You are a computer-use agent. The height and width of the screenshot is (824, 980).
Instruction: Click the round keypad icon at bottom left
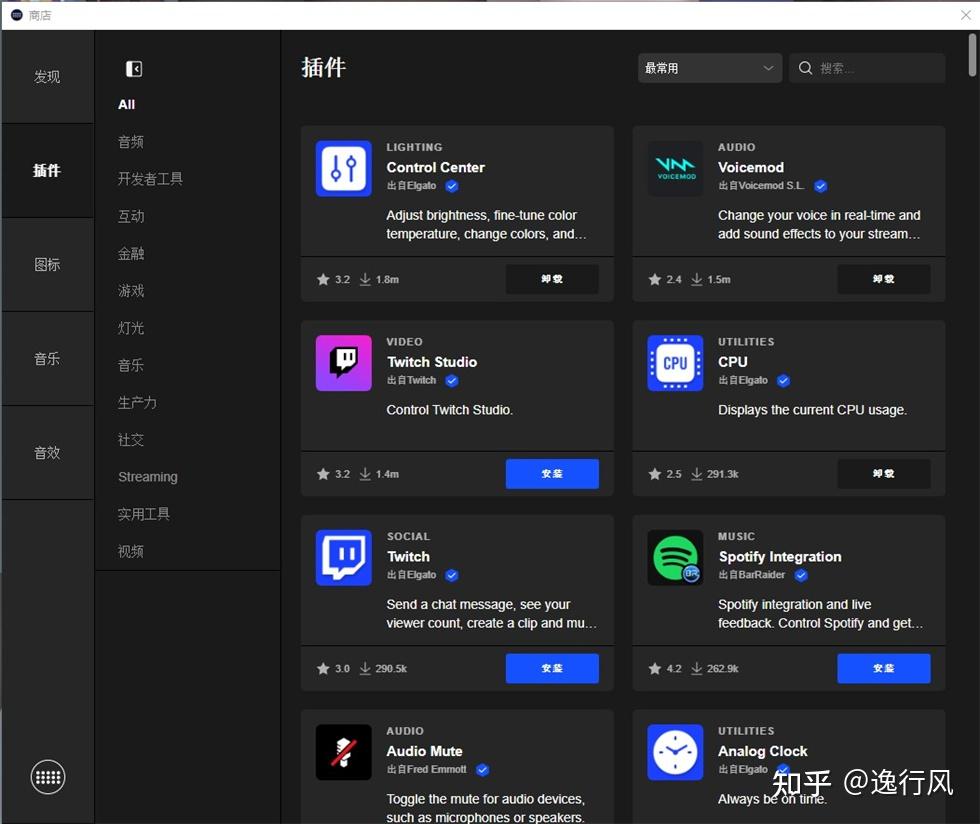(48, 777)
